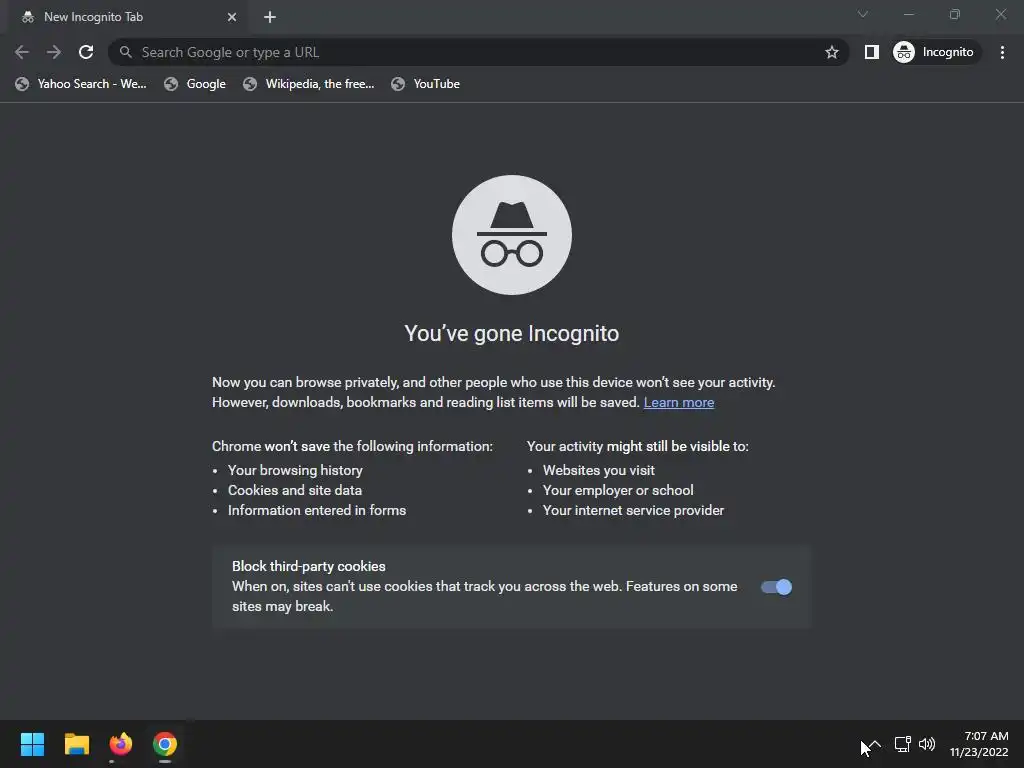Toggle Block third-party cookies switch

coord(776,587)
